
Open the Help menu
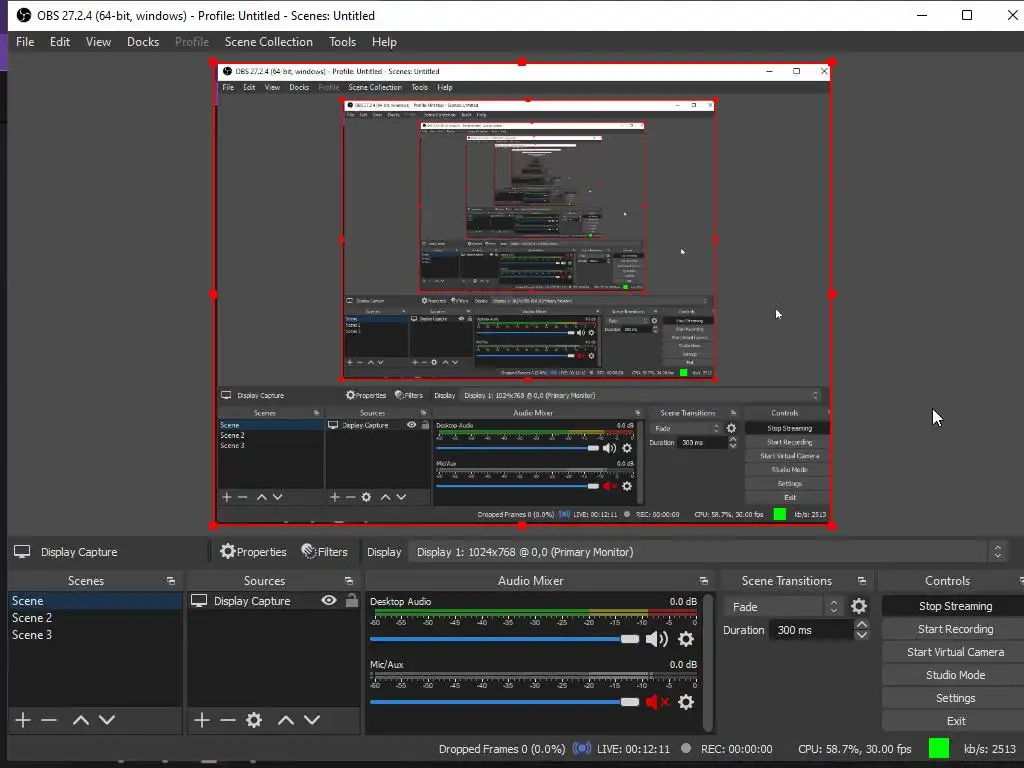tap(384, 42)
